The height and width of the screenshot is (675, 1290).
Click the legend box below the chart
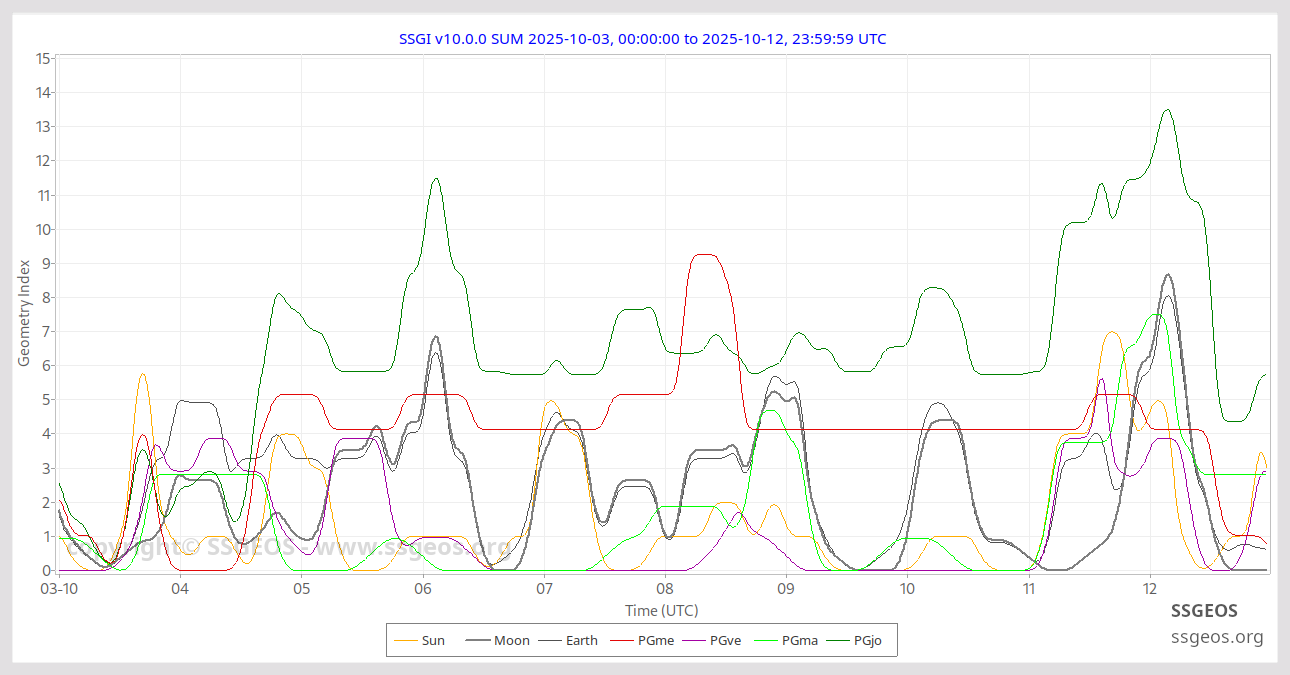point(640,639)
